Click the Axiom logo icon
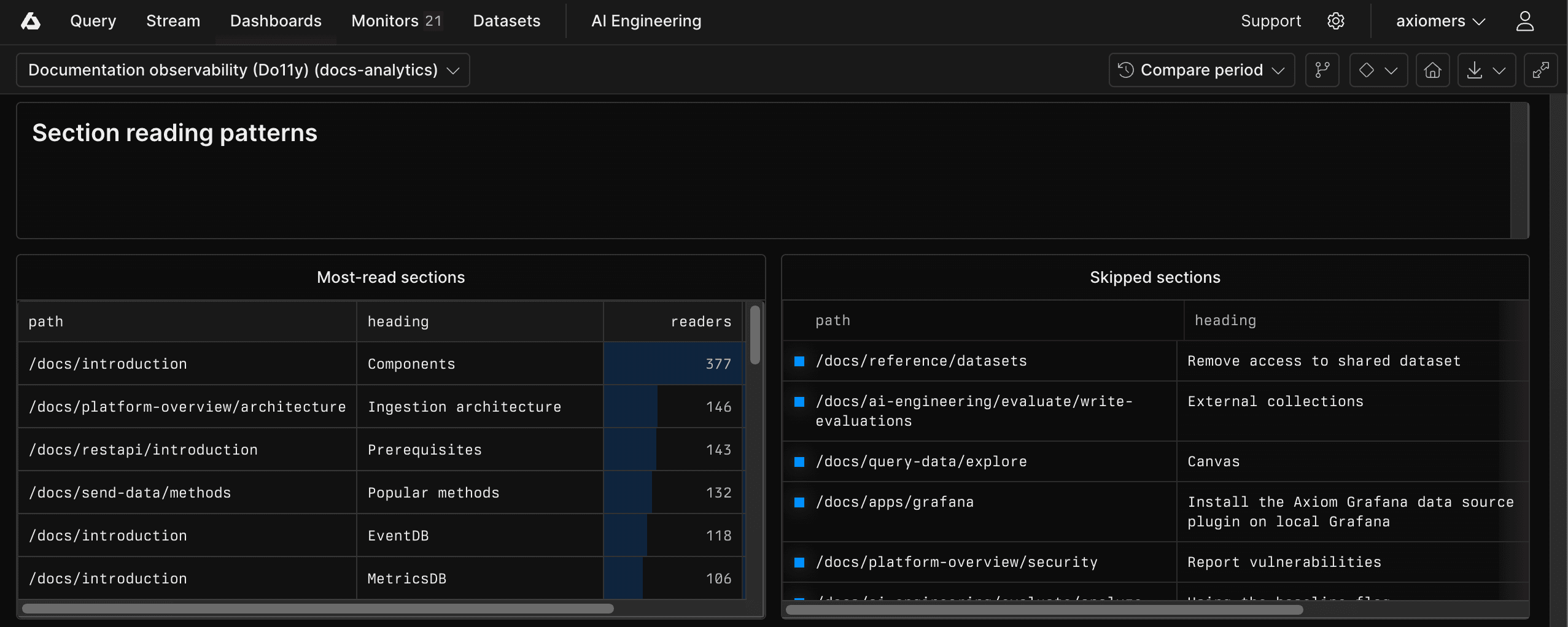The image size is (1568, 627). pyautogui.click(x=31, y=21)
